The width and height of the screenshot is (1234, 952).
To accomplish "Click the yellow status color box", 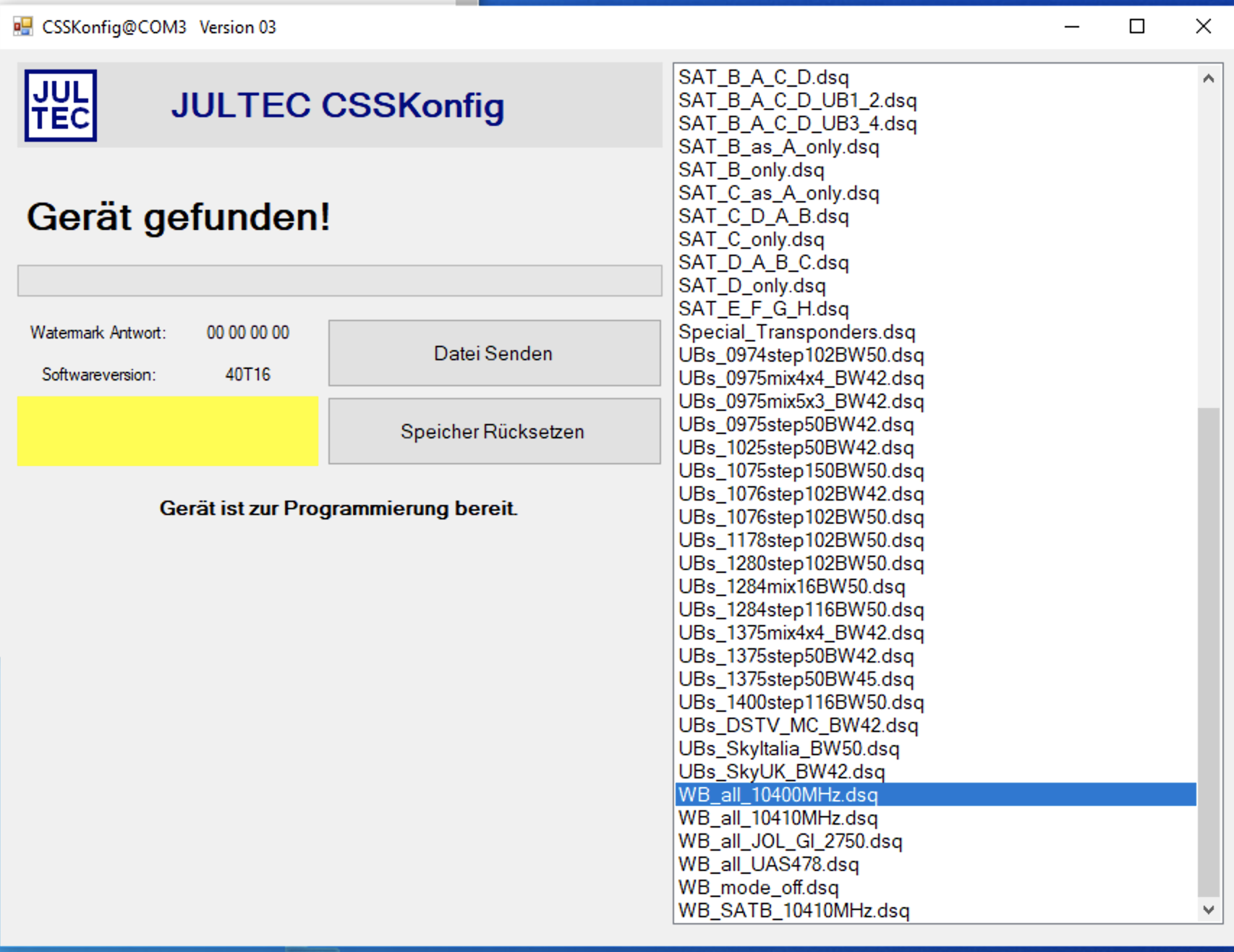I will click(167, 430).
